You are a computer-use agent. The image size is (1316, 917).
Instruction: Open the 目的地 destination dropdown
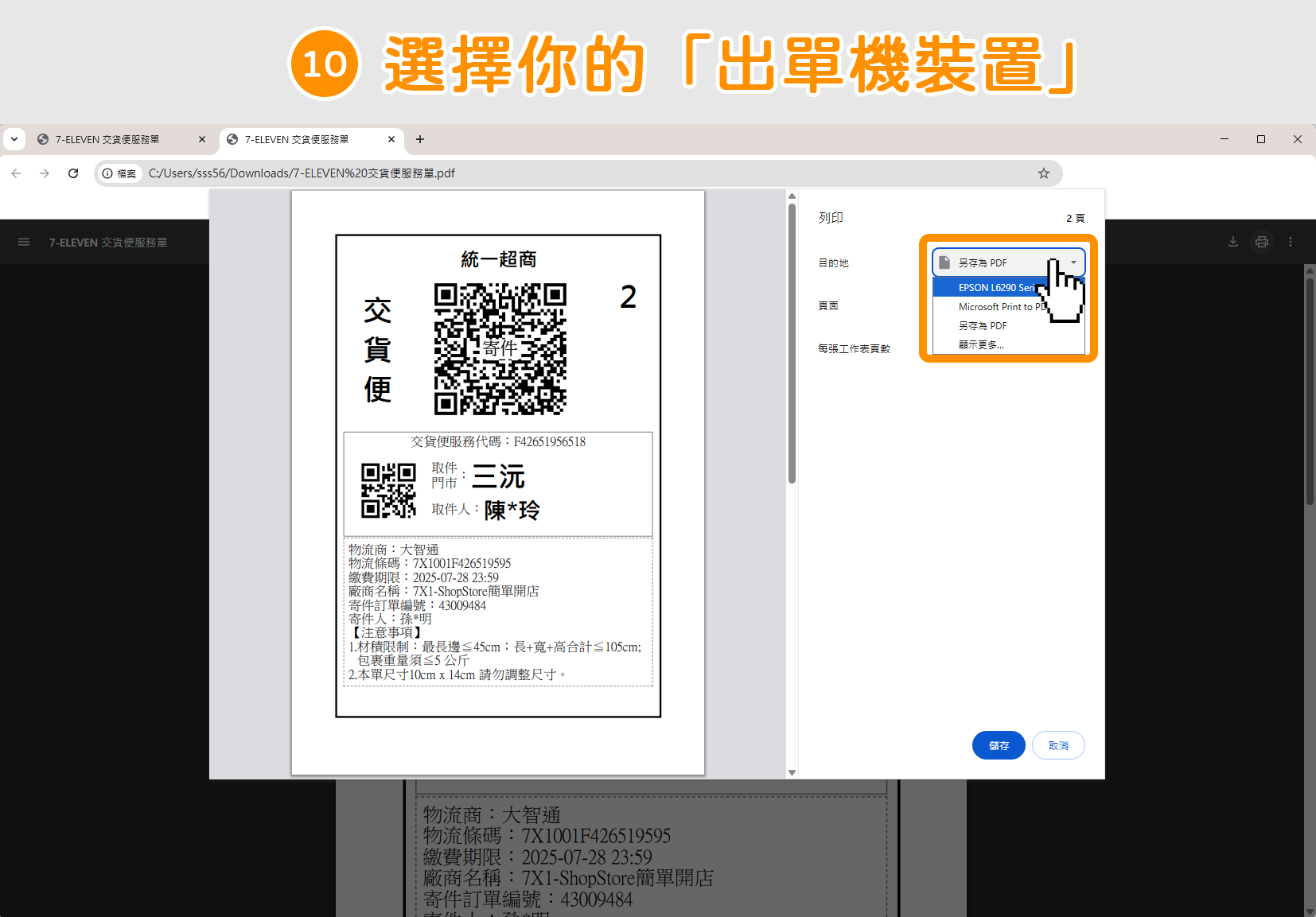(1008, 262)
